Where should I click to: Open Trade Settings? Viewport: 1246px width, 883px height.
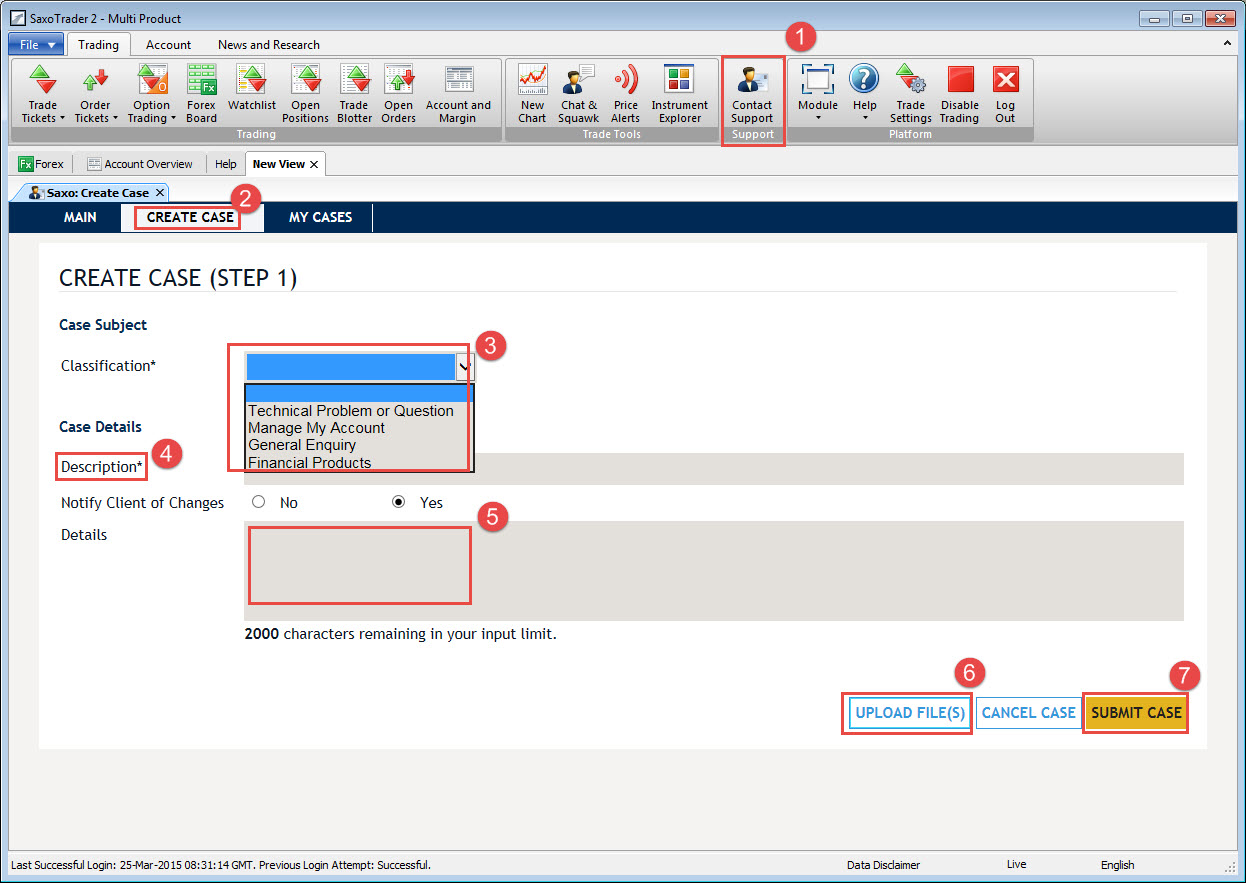click(x=910, y=94)
